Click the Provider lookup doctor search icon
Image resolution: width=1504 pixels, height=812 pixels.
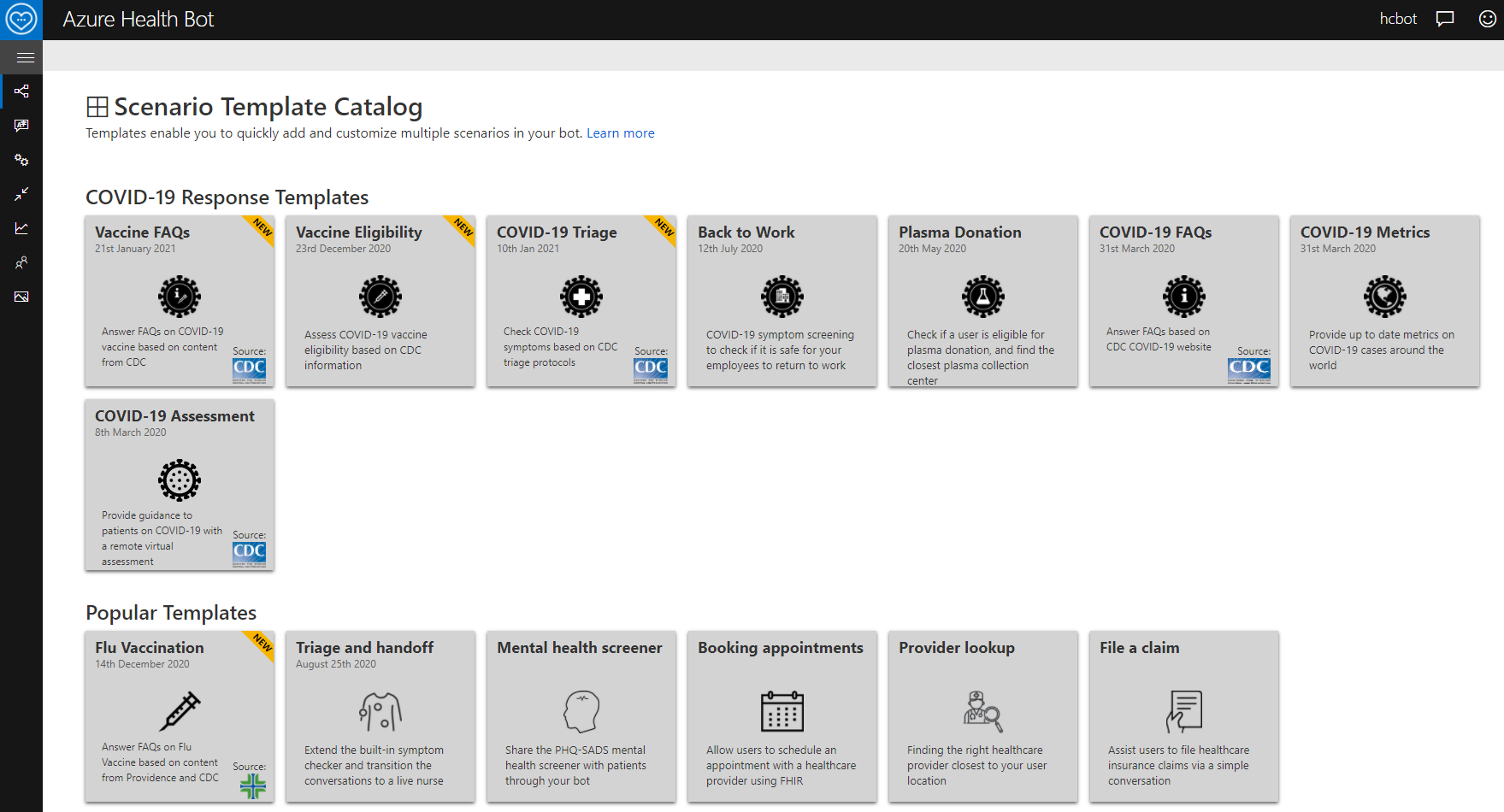tap(983, 711)
